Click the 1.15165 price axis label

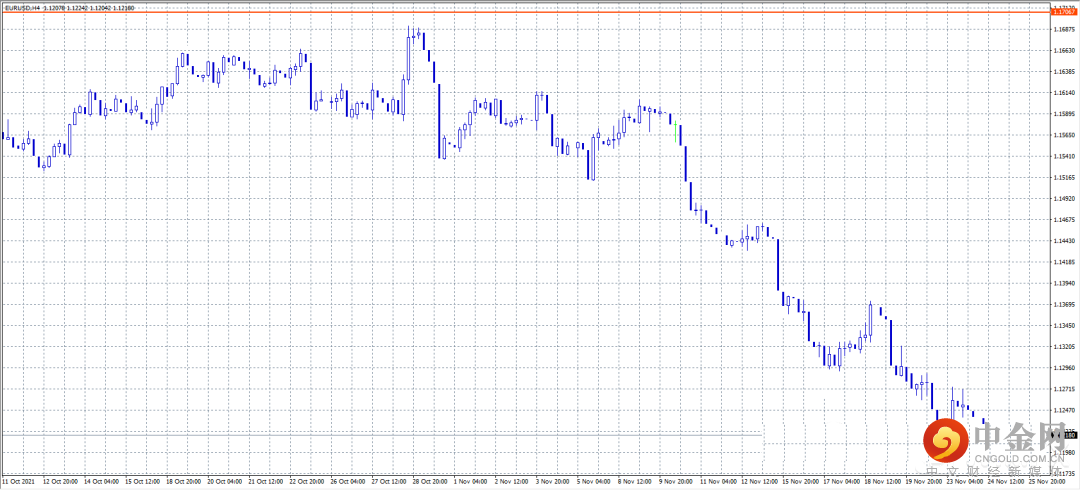pyautogui.click(x=1066, y=177)
